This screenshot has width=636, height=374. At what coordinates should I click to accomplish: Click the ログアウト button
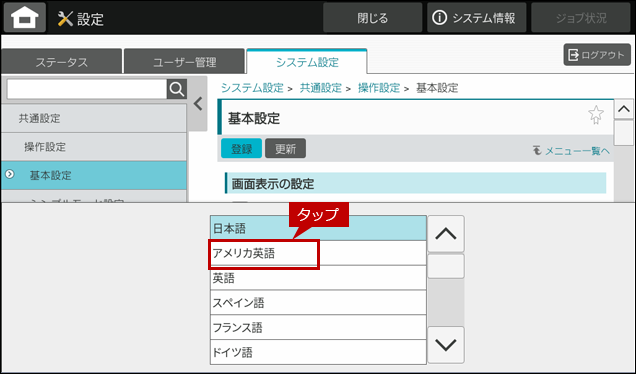597,55
